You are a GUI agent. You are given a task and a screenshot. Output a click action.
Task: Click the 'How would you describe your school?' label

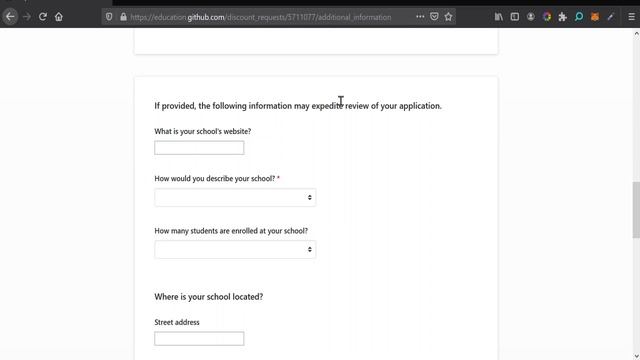click(x=215, y=179)
